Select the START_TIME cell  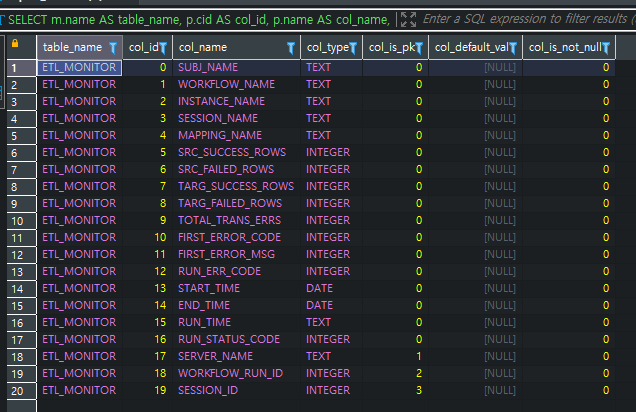236,289
